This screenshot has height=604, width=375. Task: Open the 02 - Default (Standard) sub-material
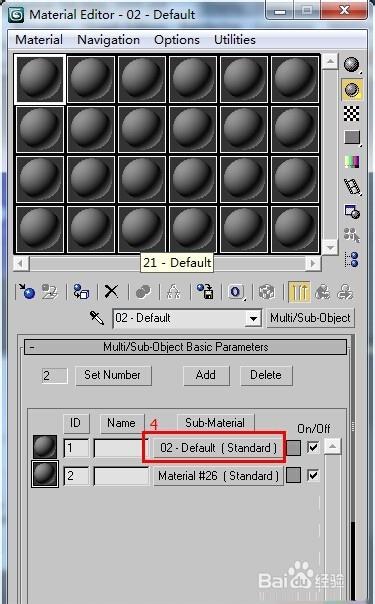coord(218,448)
